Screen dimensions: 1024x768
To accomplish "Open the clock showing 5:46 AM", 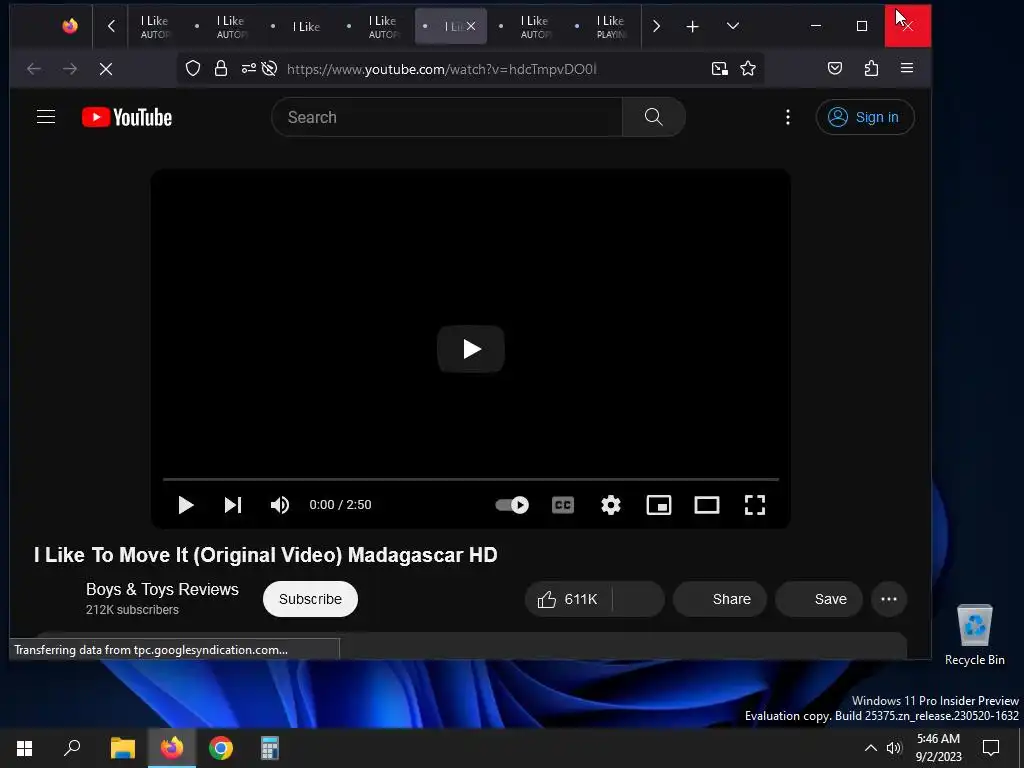I will (x=938, y=748).
